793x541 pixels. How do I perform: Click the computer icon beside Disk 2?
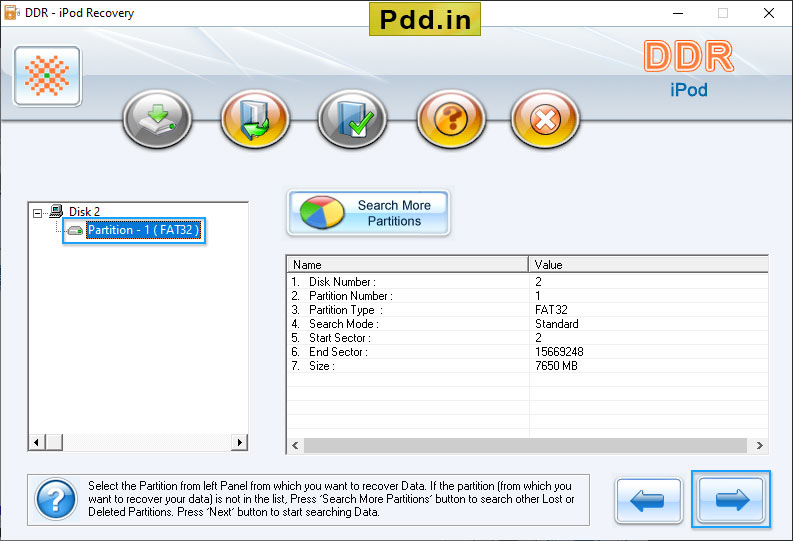coord(56,210)
